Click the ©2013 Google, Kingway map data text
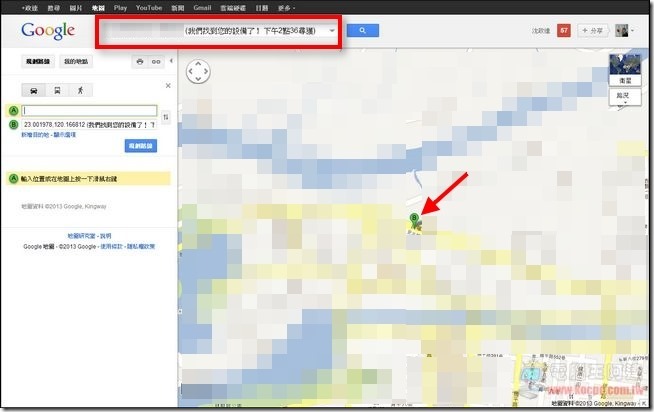The width and height of the screenshot is (654, 412). coord(64,206)
